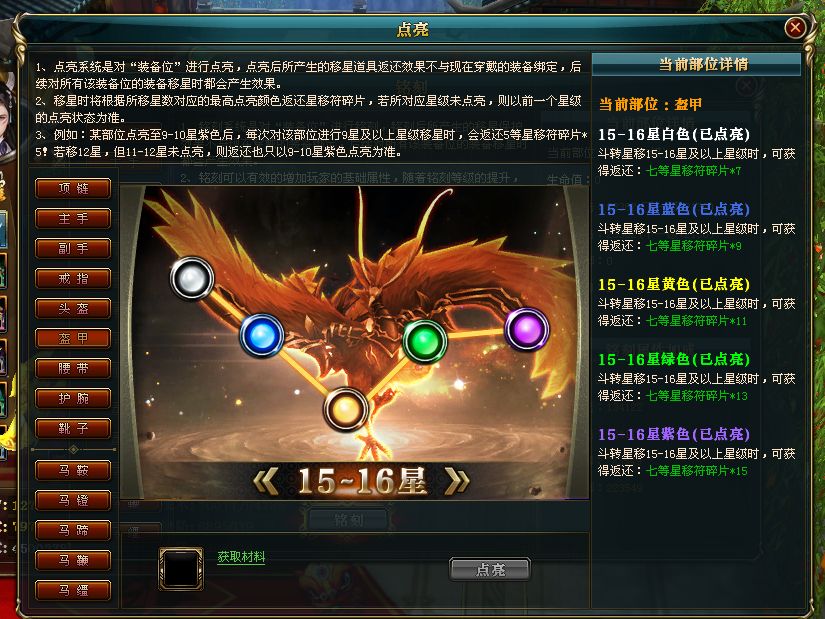The image size is (825, 619).
Task: Select the blue star orb
Action: 261,335
